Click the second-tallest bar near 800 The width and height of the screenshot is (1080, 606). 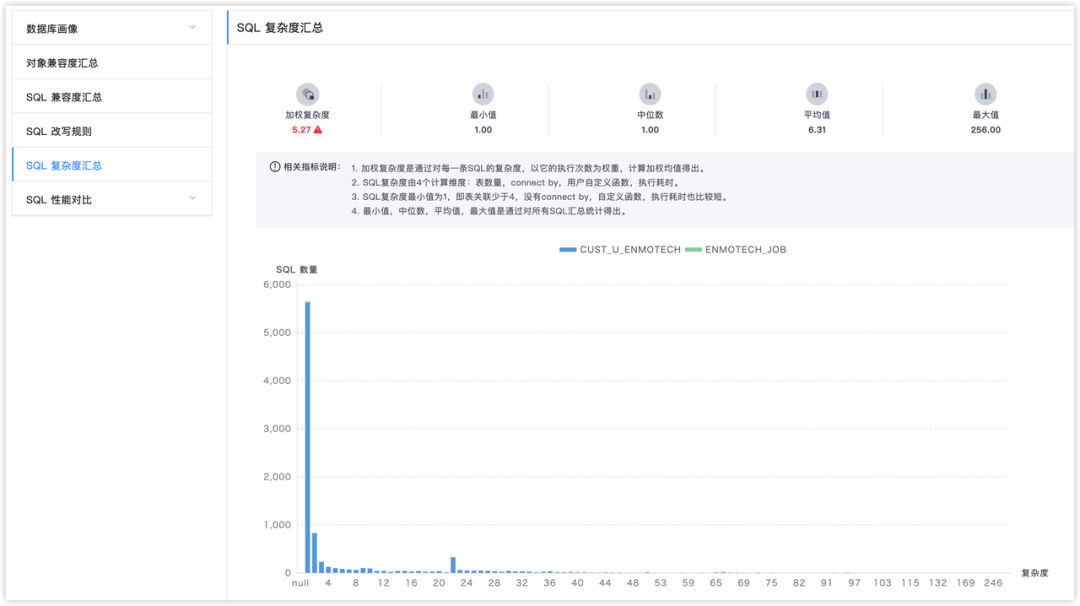click(314, 553)
